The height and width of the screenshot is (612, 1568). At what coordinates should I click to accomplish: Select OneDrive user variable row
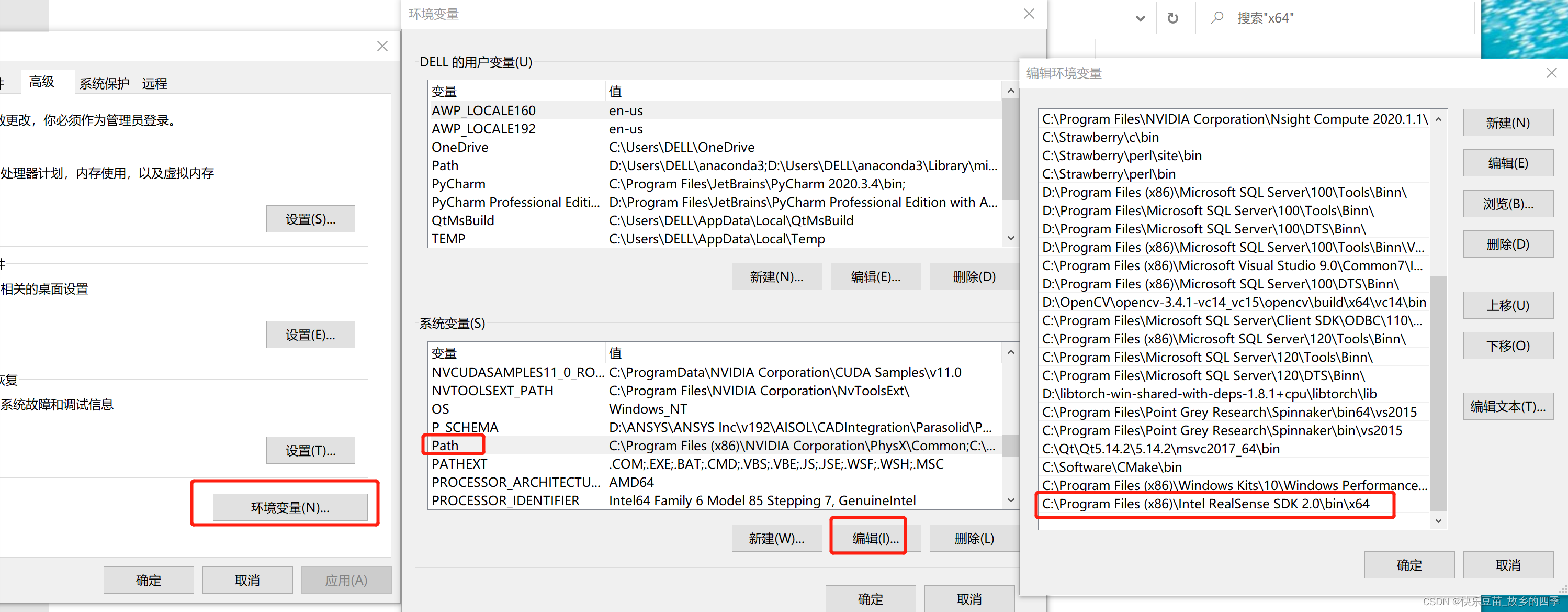tap(715, 147)
